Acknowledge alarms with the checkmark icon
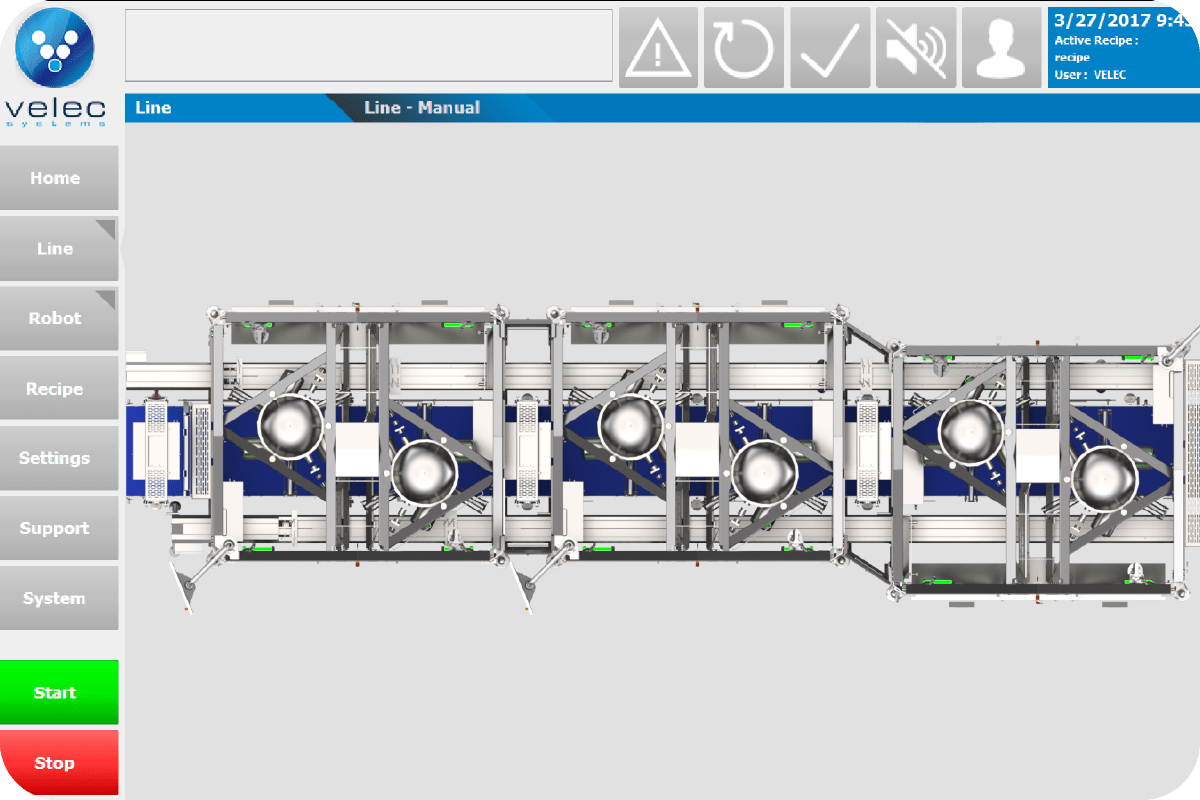 pyautogui.click(x=829, y=45)
